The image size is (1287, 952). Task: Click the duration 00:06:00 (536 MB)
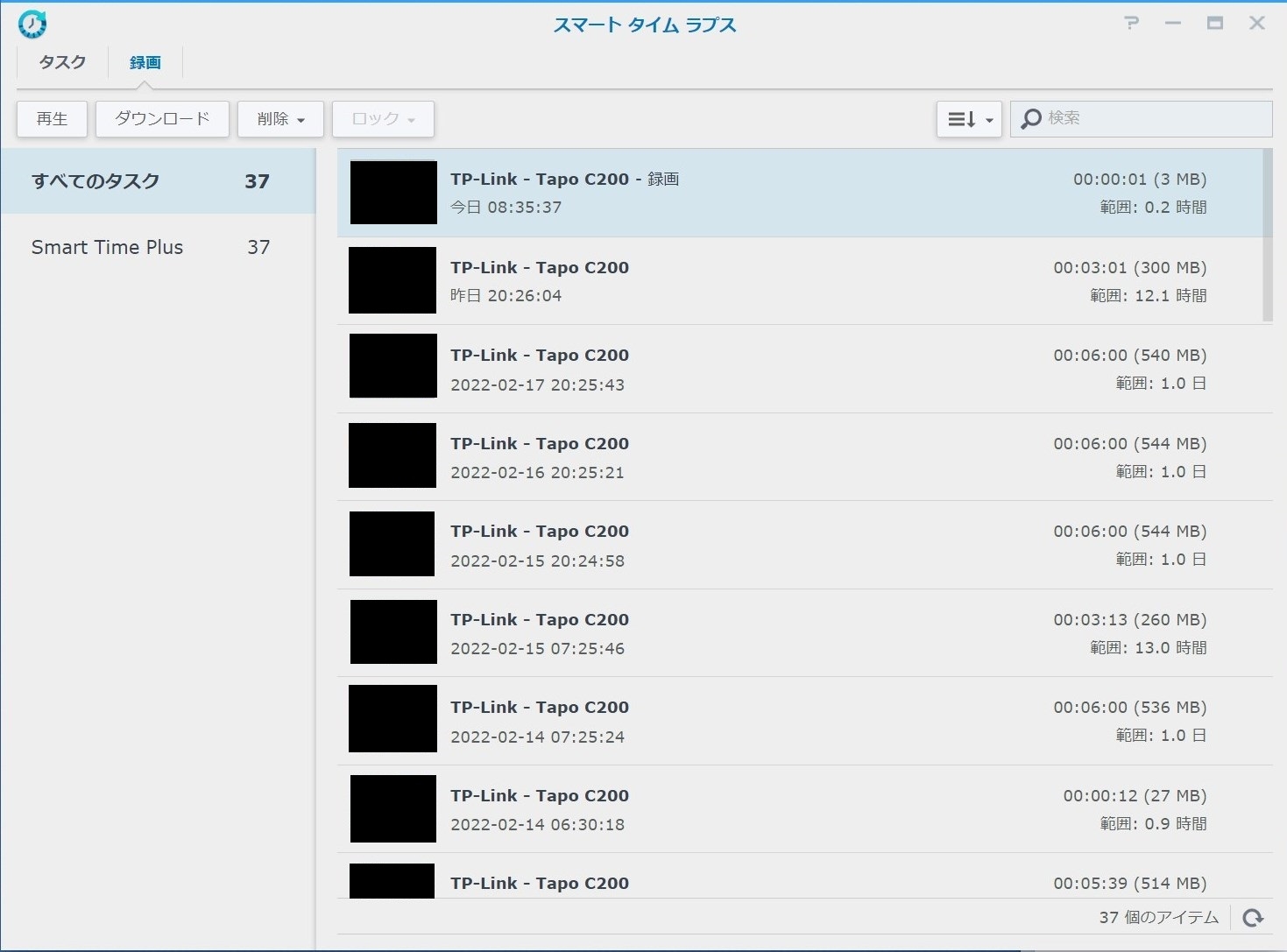pos(1130,708)
